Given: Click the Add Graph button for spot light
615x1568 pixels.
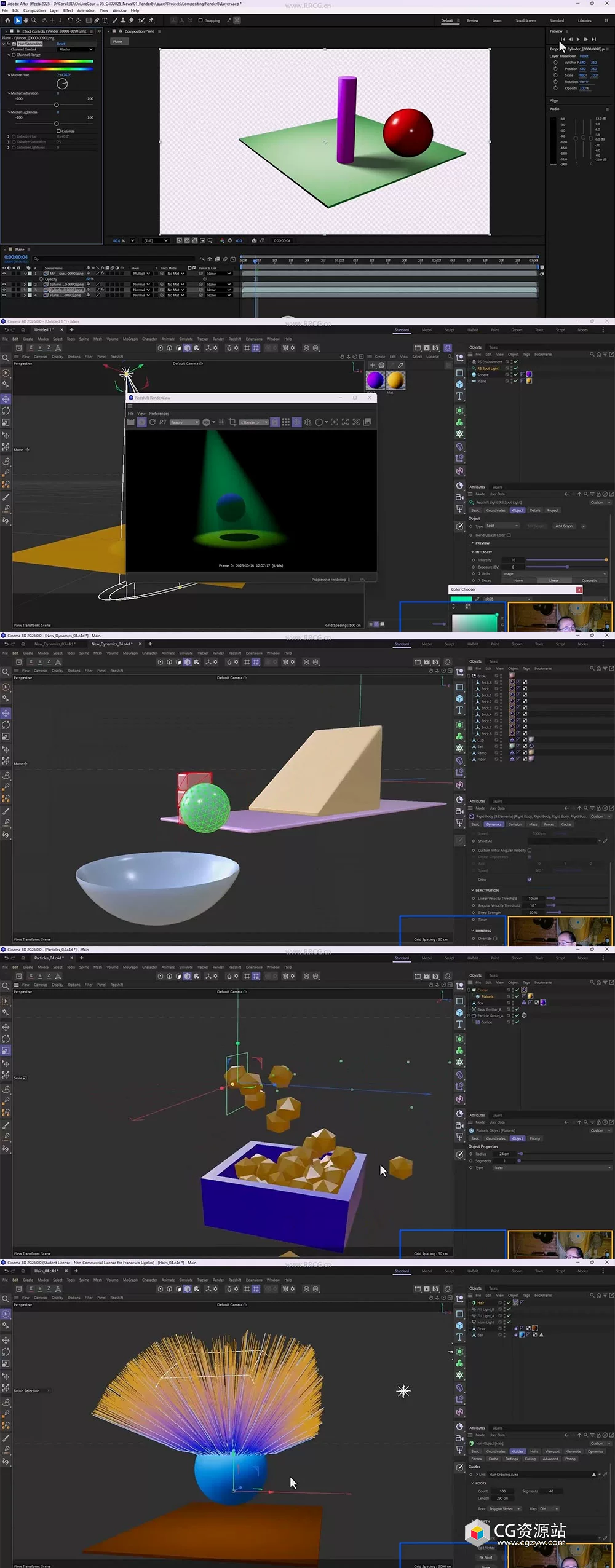Looking at the screenshot, I should point(564,526).
